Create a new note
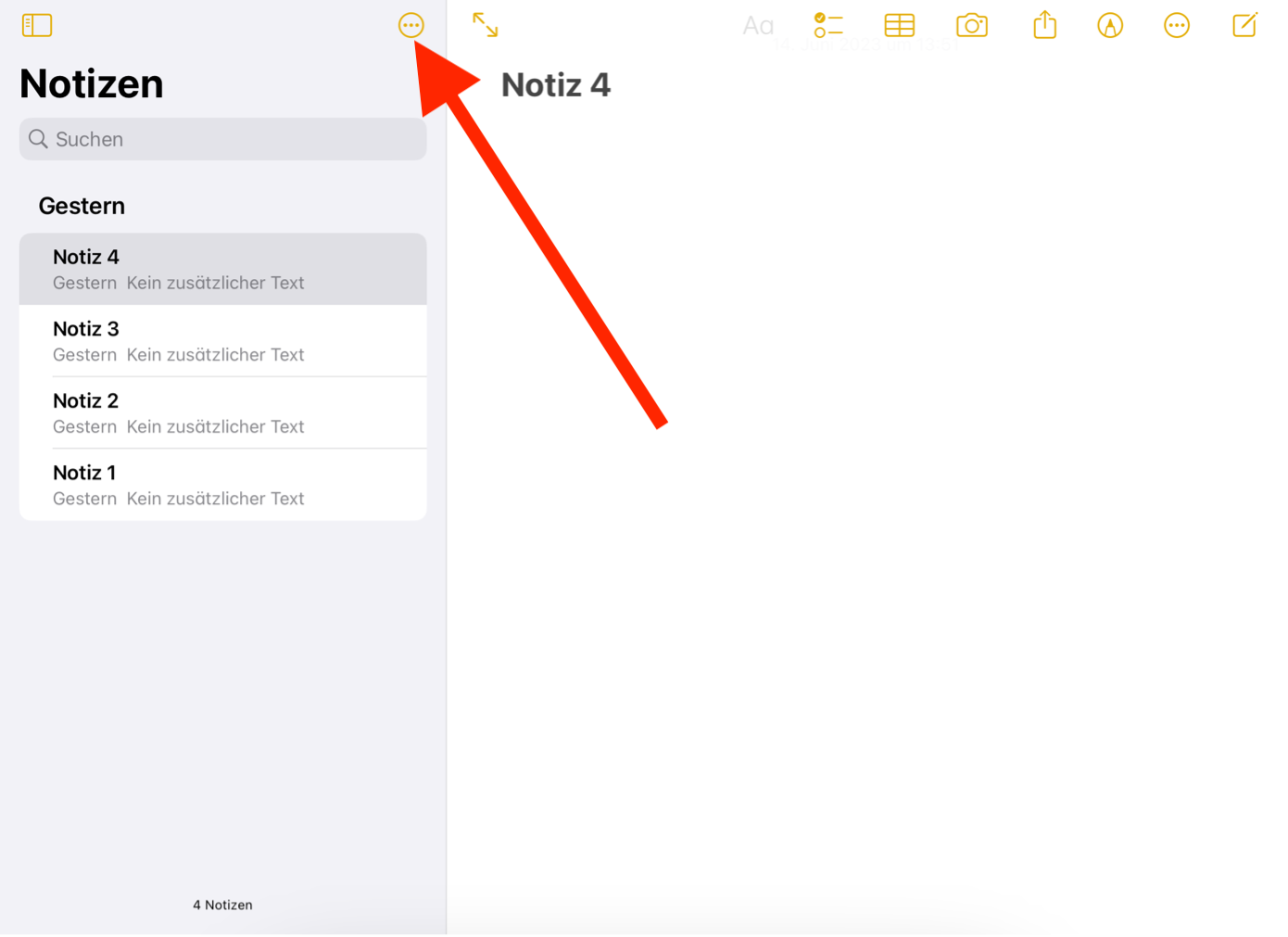 pyautogui.click(x=1244, y=25)
